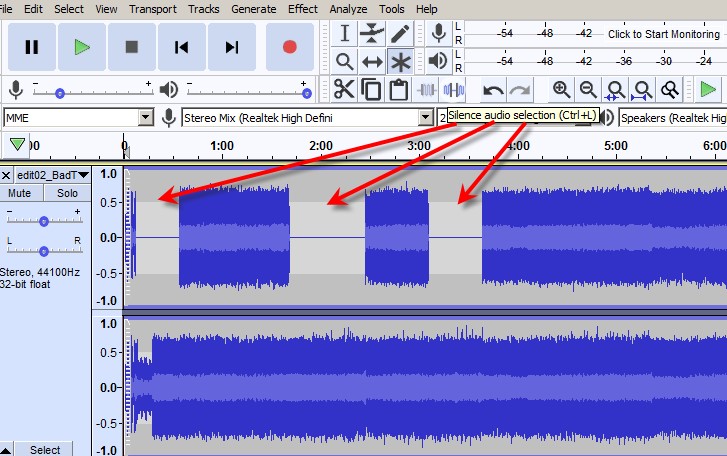Click the red Record button
Screen dimensions: 727x456
[x=290, y=47]
